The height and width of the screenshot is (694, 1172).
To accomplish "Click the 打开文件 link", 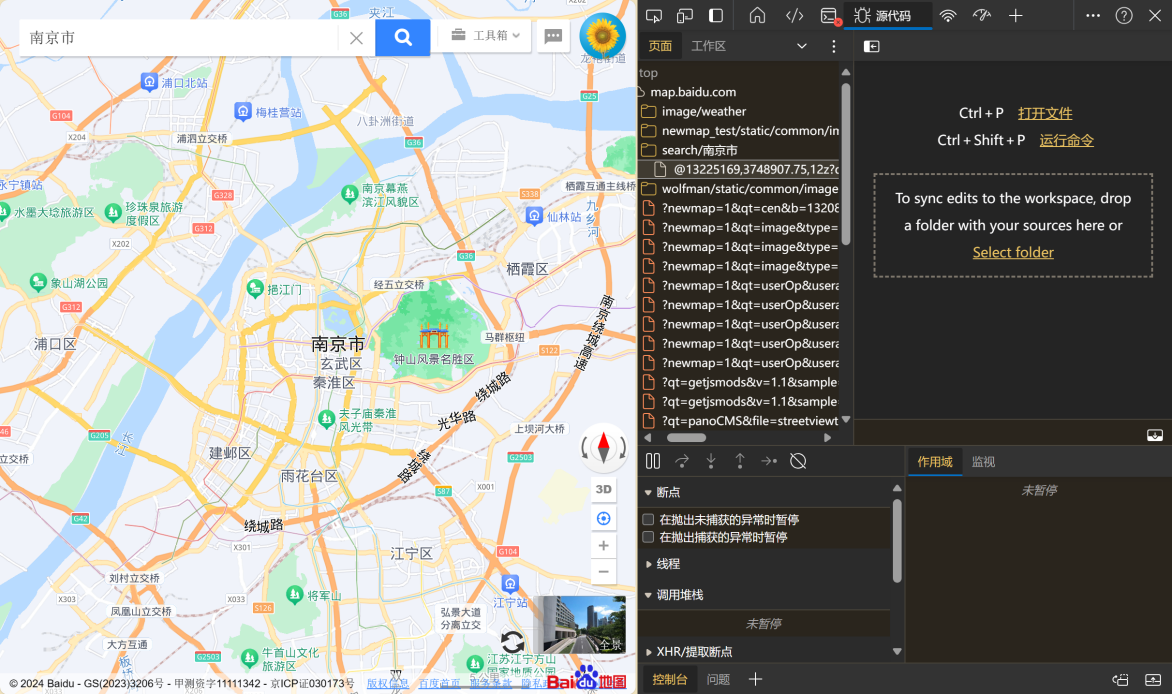I will (1045, 113).
